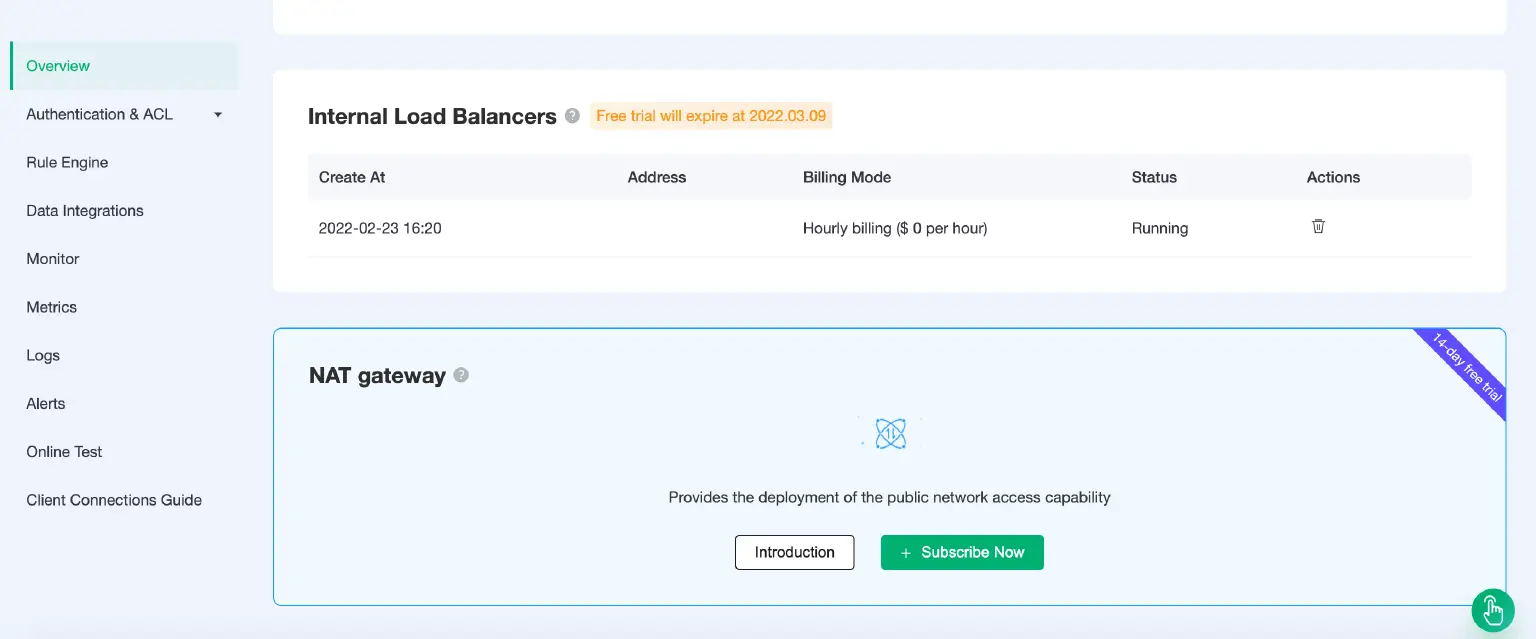Image resolution: width=1536 pixels, height=639 pixels.
Task: Open the Client Connections Guide
Action: point(113,499)
